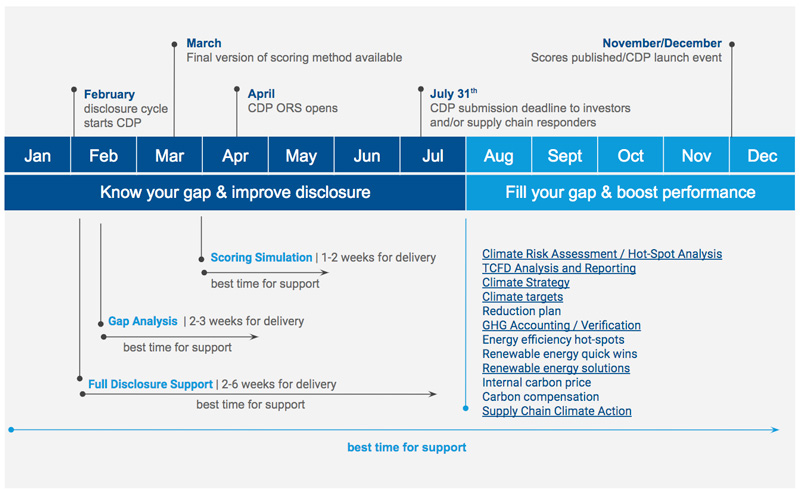Click the Full Disclosure Support label
The image size is (800, 494).
coord(150,384)
